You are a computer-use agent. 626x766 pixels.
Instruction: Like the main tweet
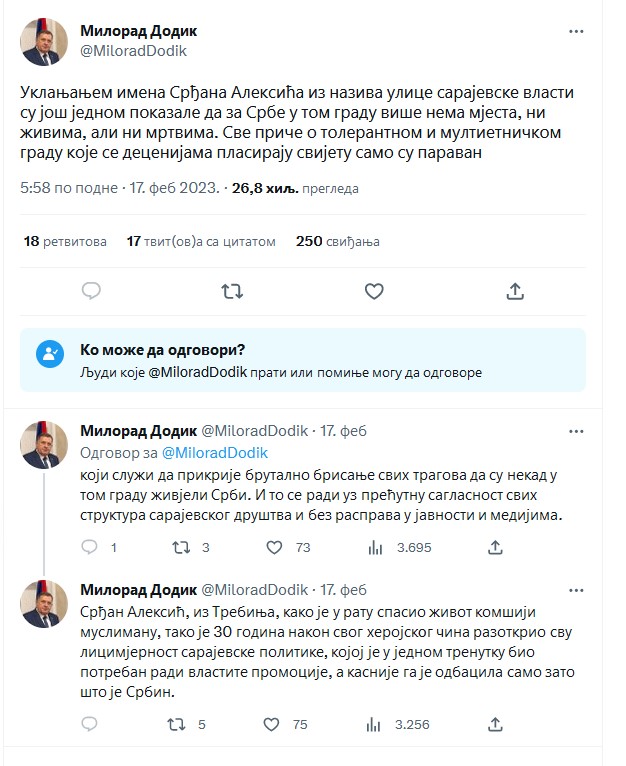(373, 291)
